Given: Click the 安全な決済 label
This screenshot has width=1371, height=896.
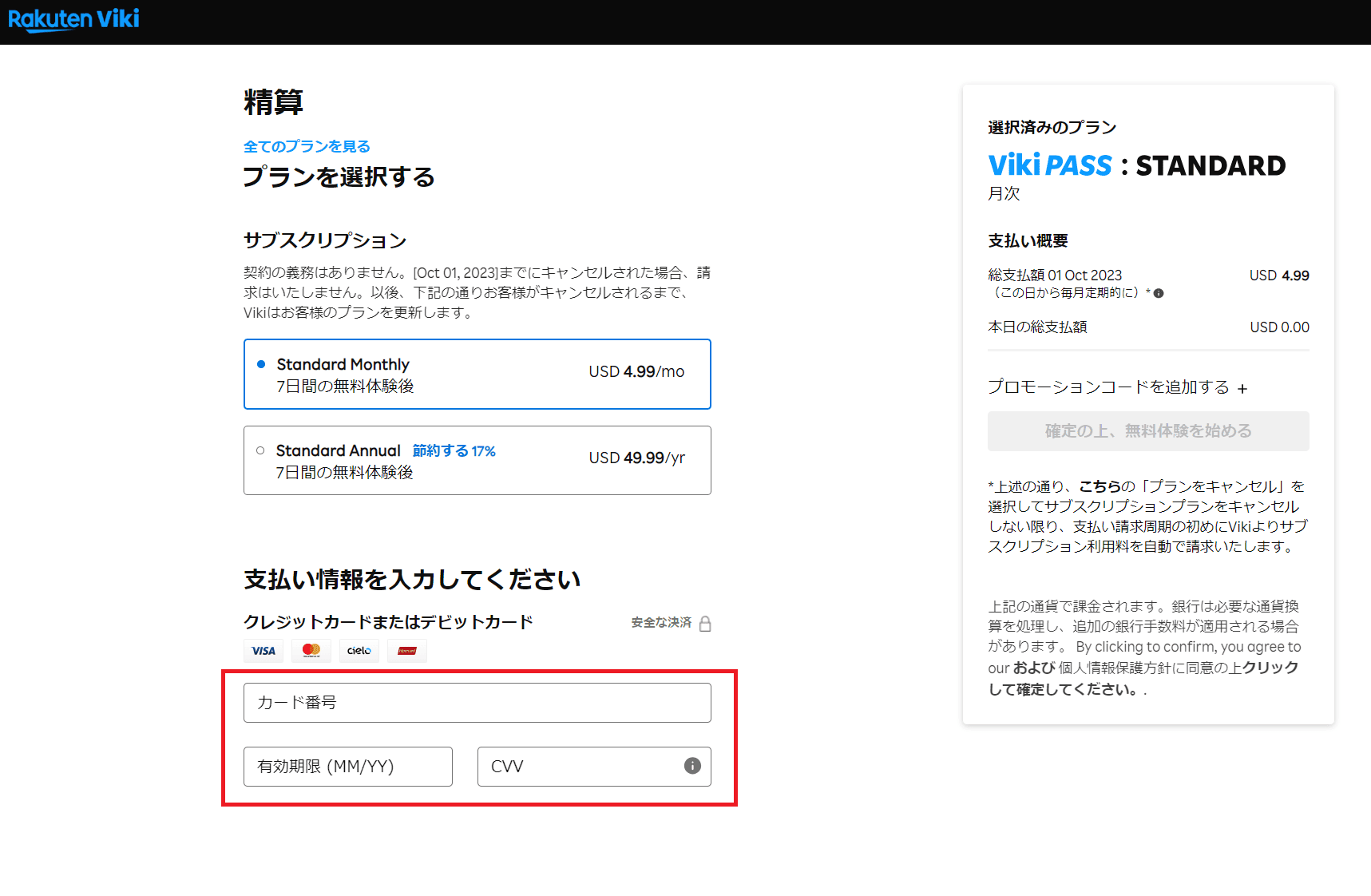Looking at the screenshot, I should coord(661,623).
